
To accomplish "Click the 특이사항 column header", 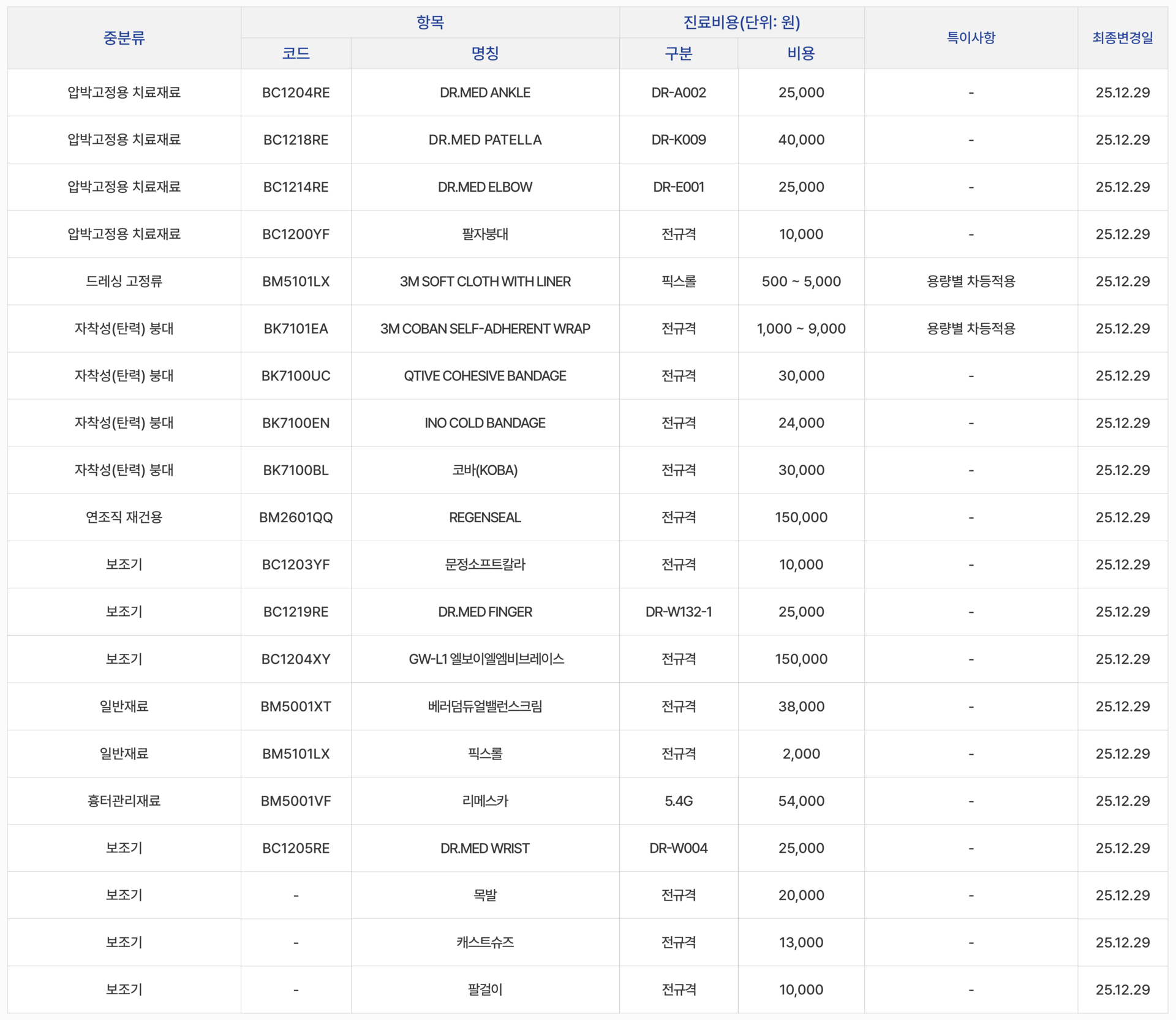I will [971, 38].
